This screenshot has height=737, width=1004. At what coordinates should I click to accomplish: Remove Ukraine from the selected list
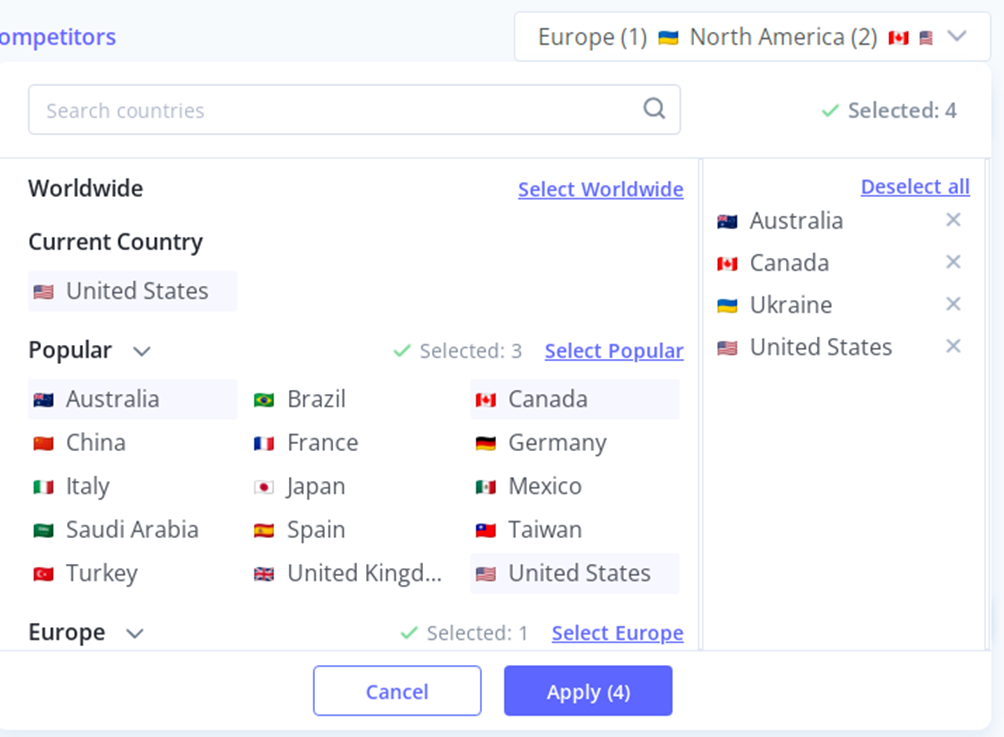click(953, 304)
